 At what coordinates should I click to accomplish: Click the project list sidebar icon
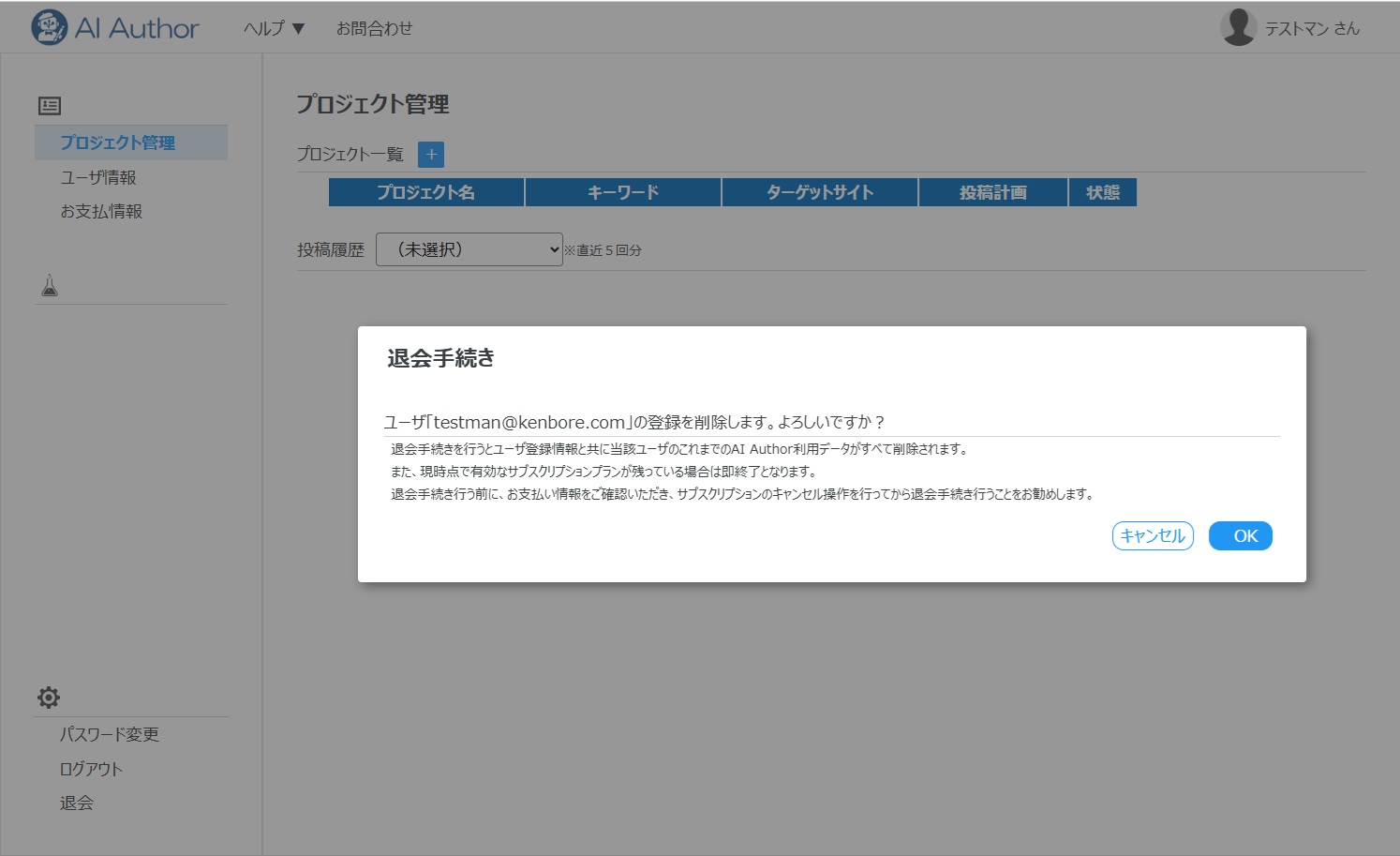(x=50, y=106)
